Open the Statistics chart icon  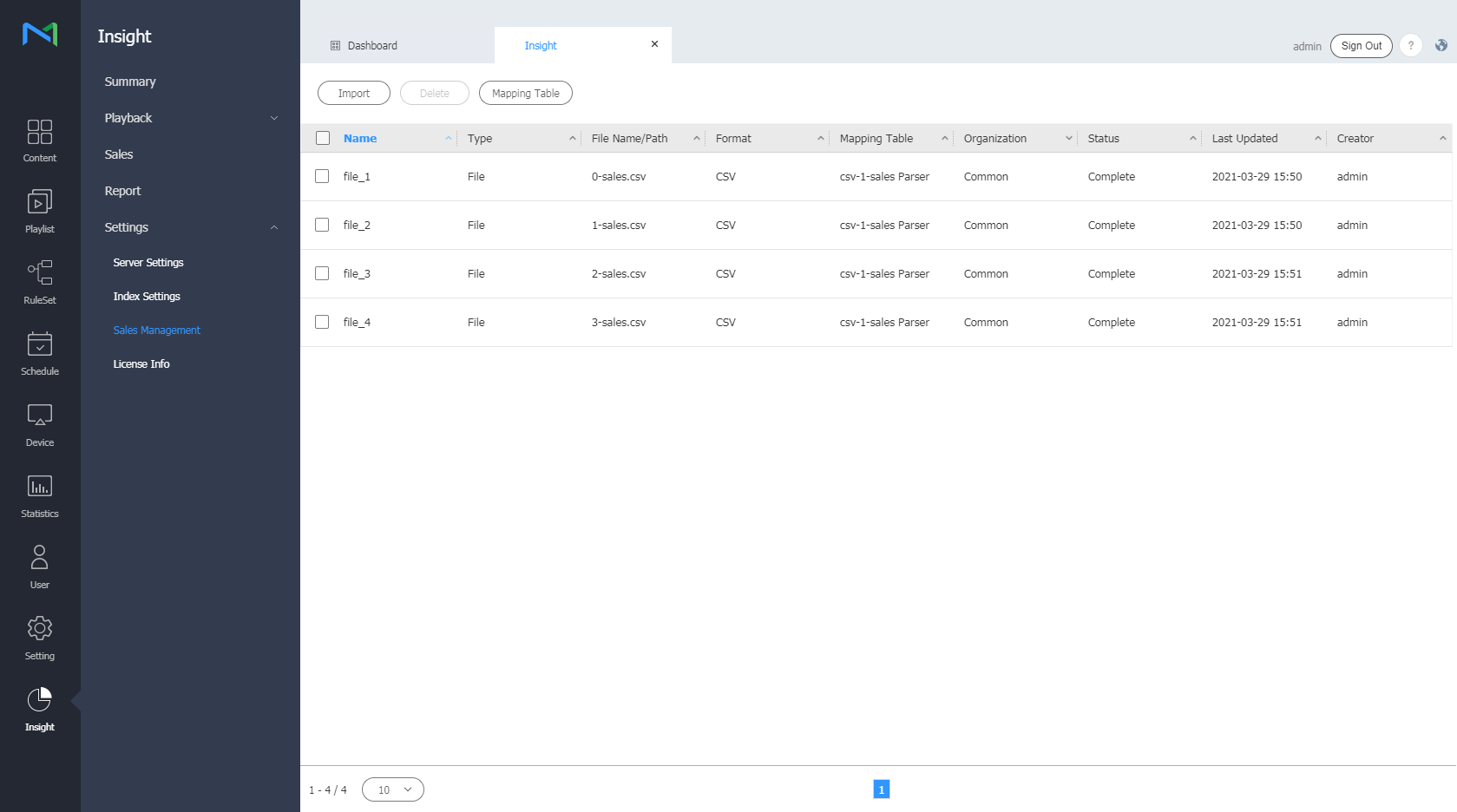point(40,496)
